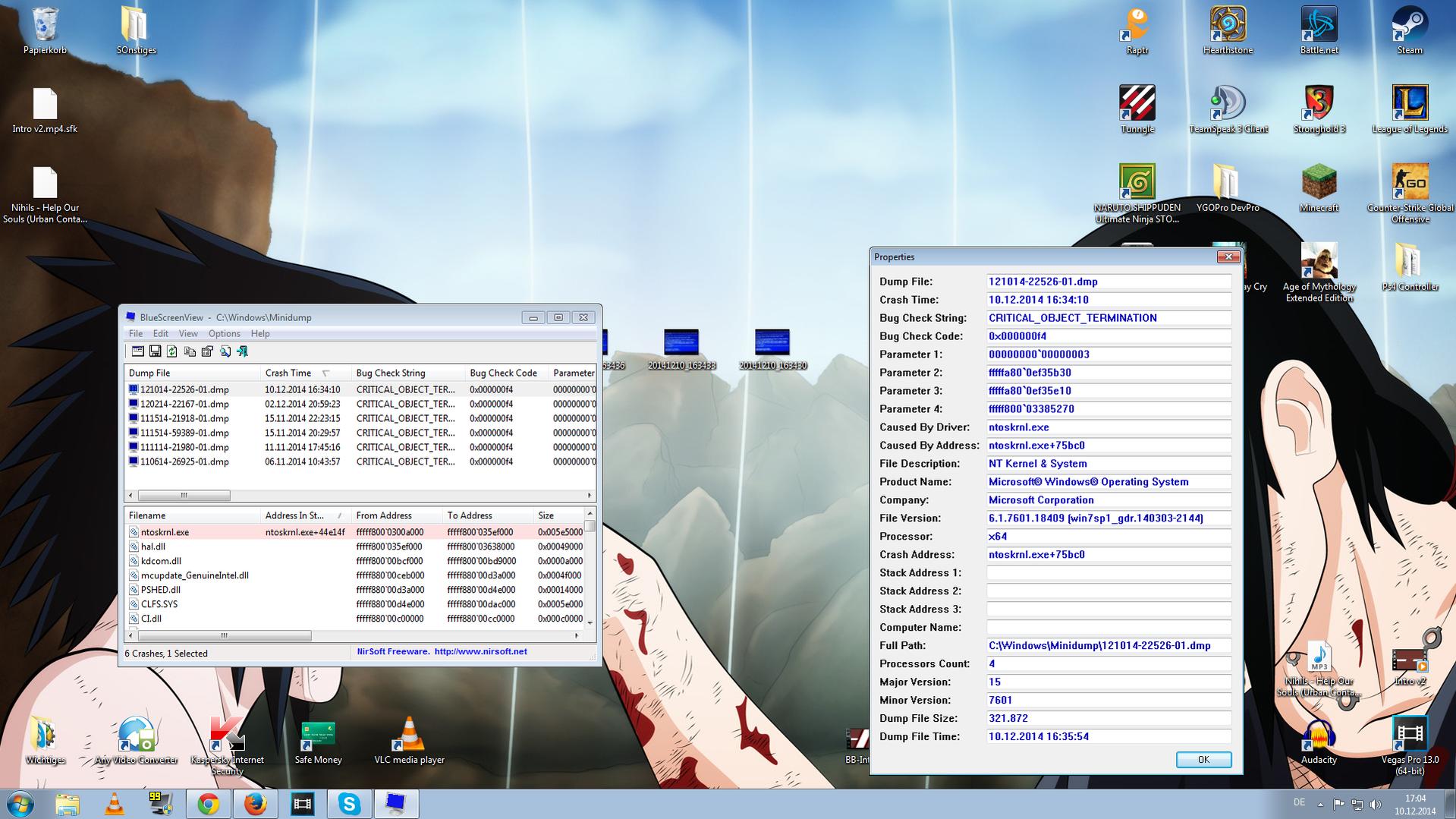This screenshot has height=819, width=1456.
Task: Open the Options menu
Action: (x=225, y=334)
